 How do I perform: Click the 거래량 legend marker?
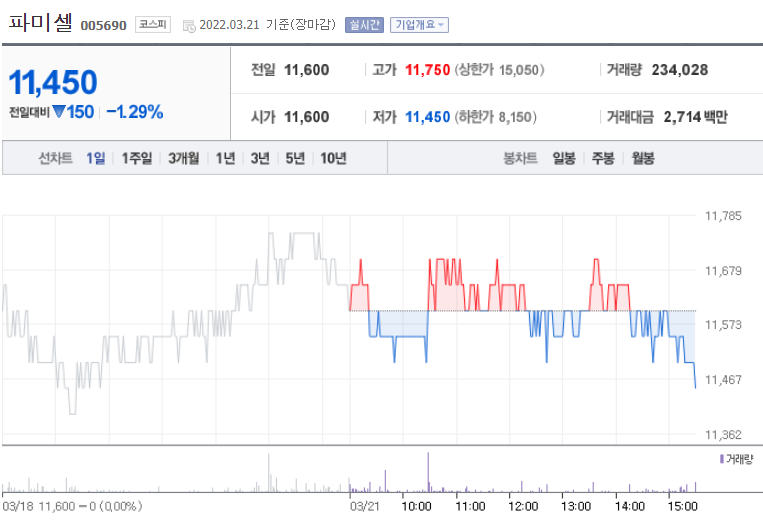click(722, 459)
